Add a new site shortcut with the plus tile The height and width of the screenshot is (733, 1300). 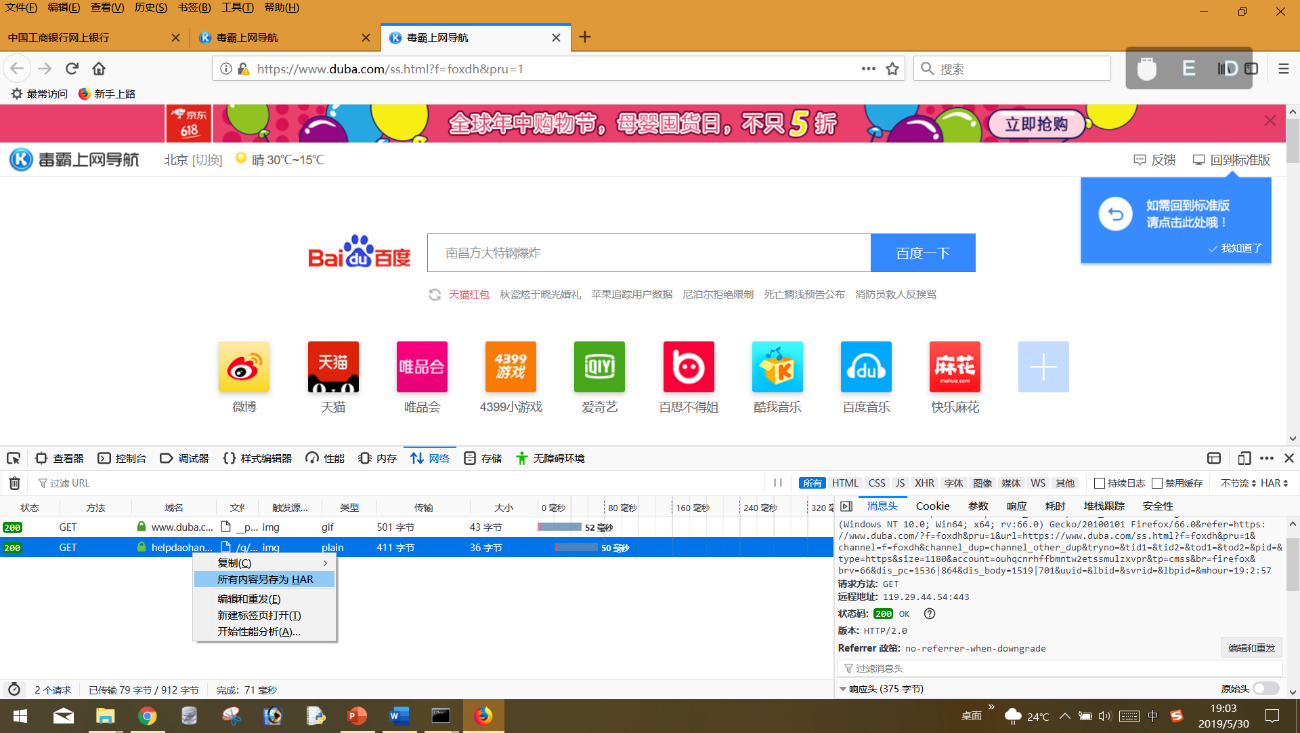(x=1043, y=367)
